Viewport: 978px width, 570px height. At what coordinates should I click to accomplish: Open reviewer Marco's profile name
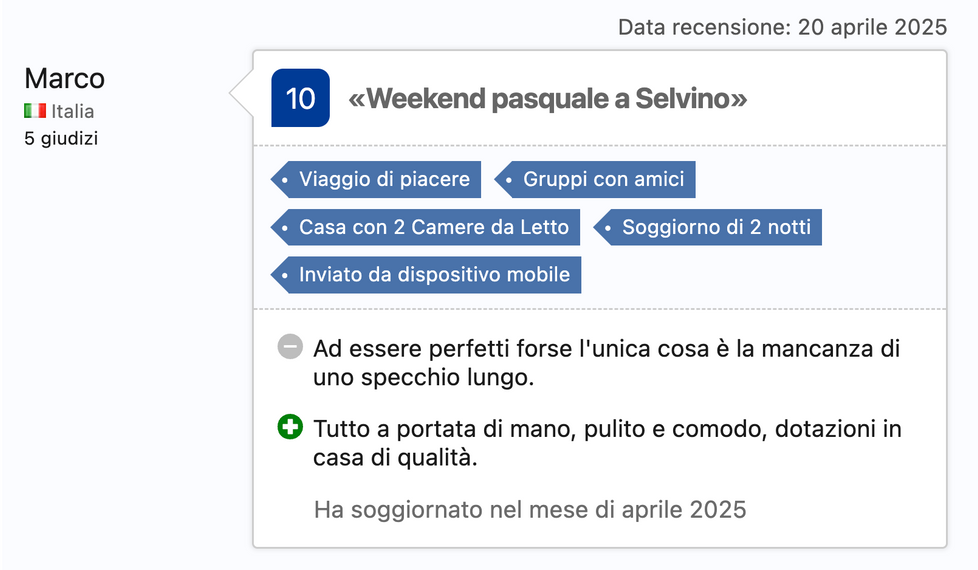point(64,78)
